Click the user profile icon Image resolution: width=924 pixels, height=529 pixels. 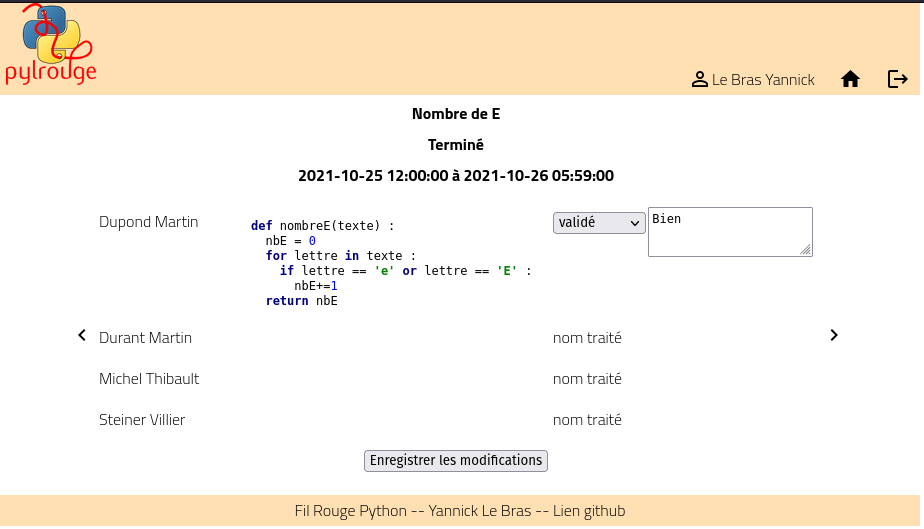pos(699,80)
